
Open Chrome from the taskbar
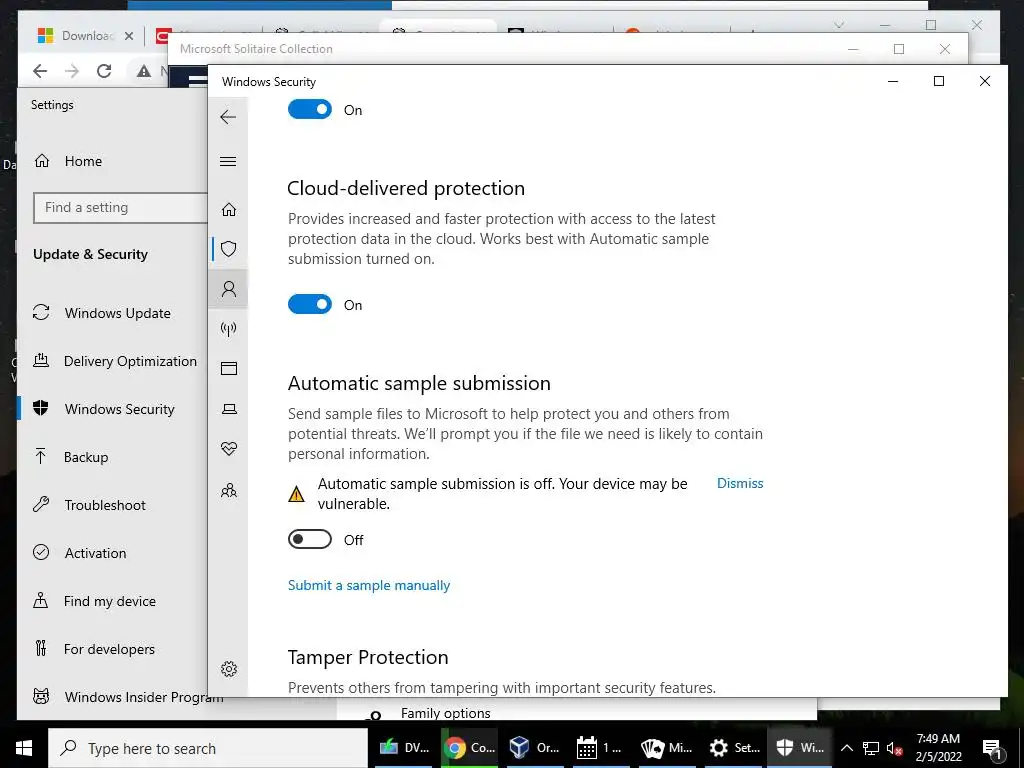[470, 748]
